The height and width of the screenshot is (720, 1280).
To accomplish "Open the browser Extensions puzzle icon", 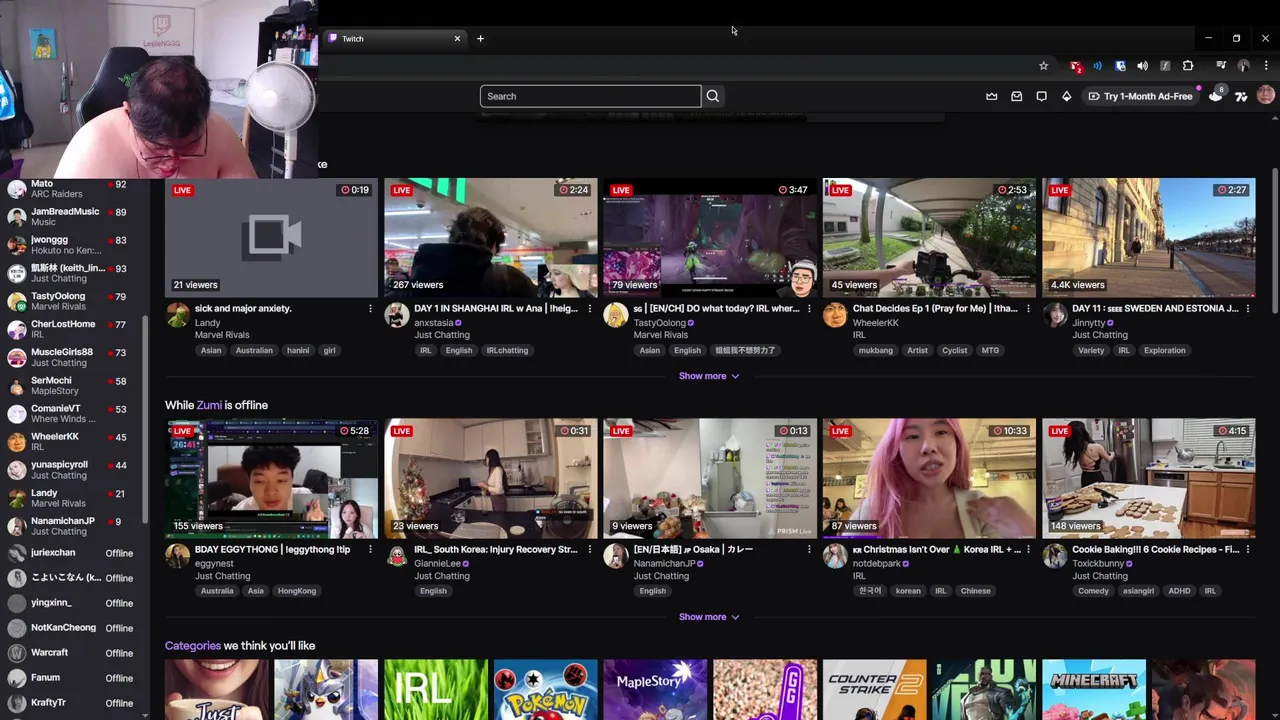I will point(1188,66).
